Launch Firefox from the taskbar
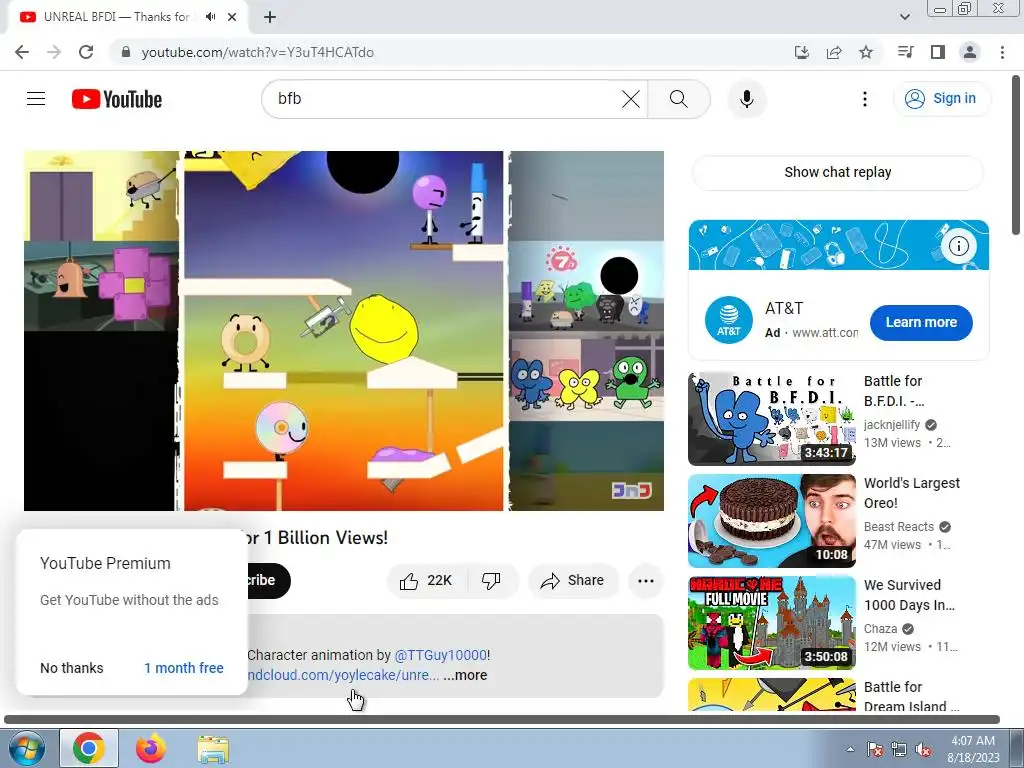The height and width of the screenshot is (768, 1024). click(x=151, y=748)
